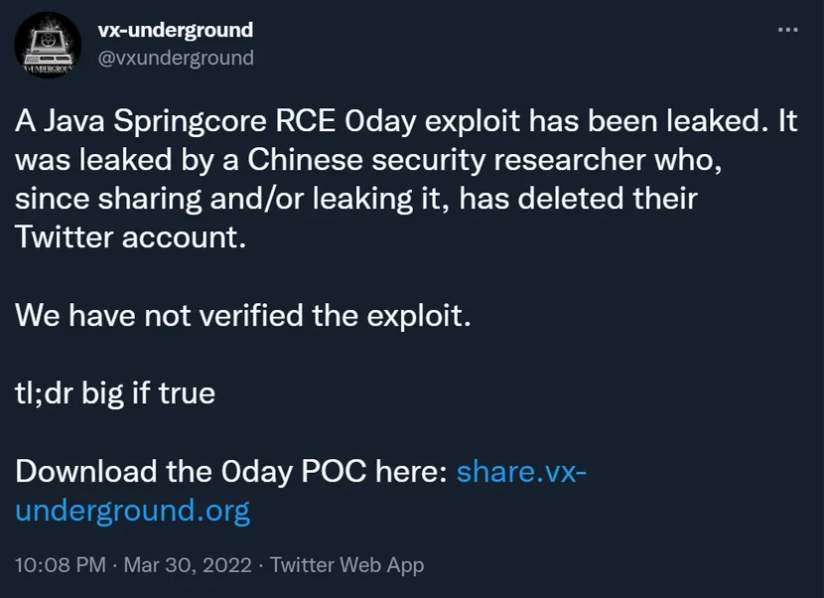The image size is (824, 598).
Task: Click the underground.org link continuation
Action: tap(133, 510)
